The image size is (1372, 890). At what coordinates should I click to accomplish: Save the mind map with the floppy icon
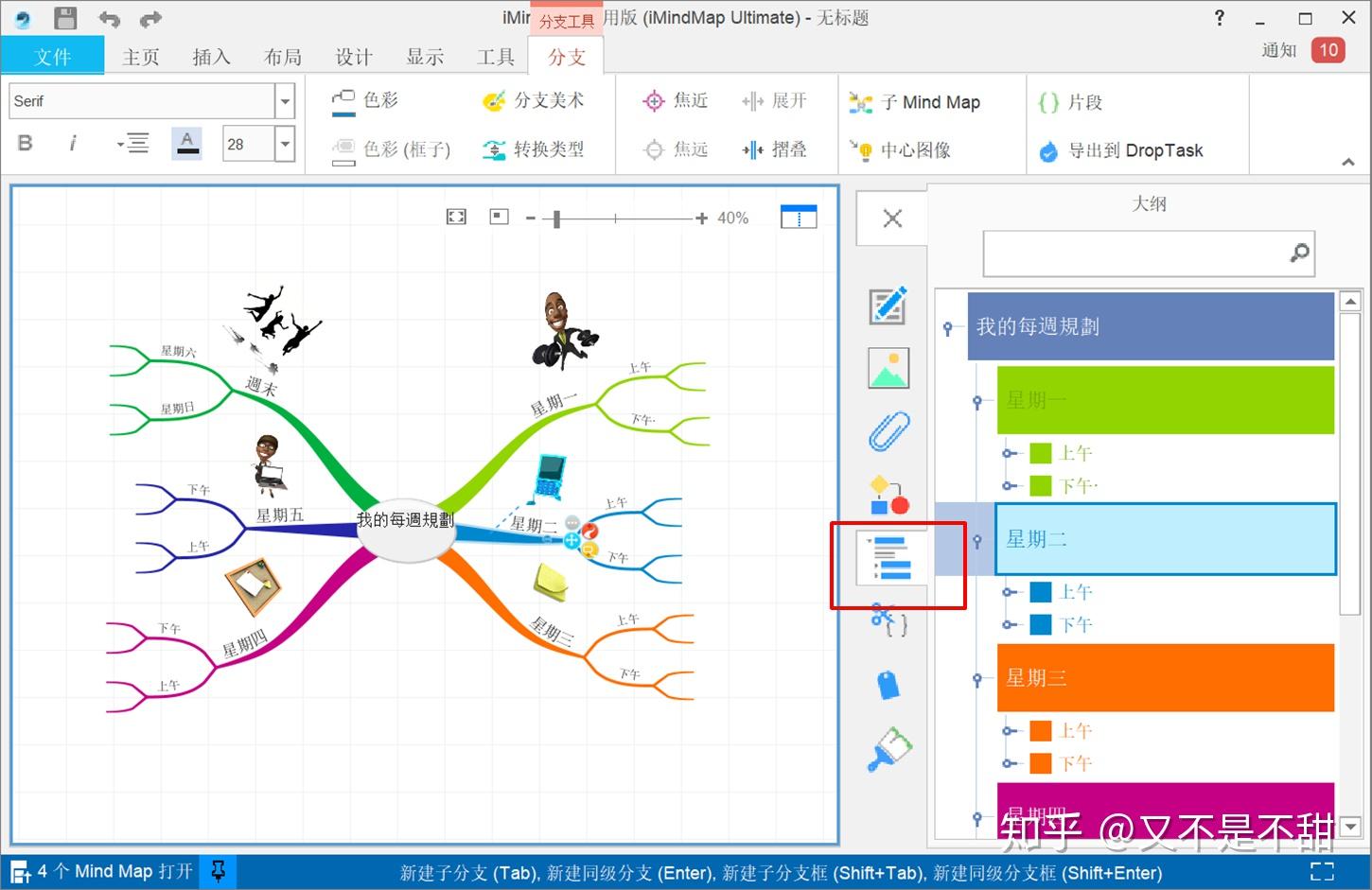(x=65, y=18)
